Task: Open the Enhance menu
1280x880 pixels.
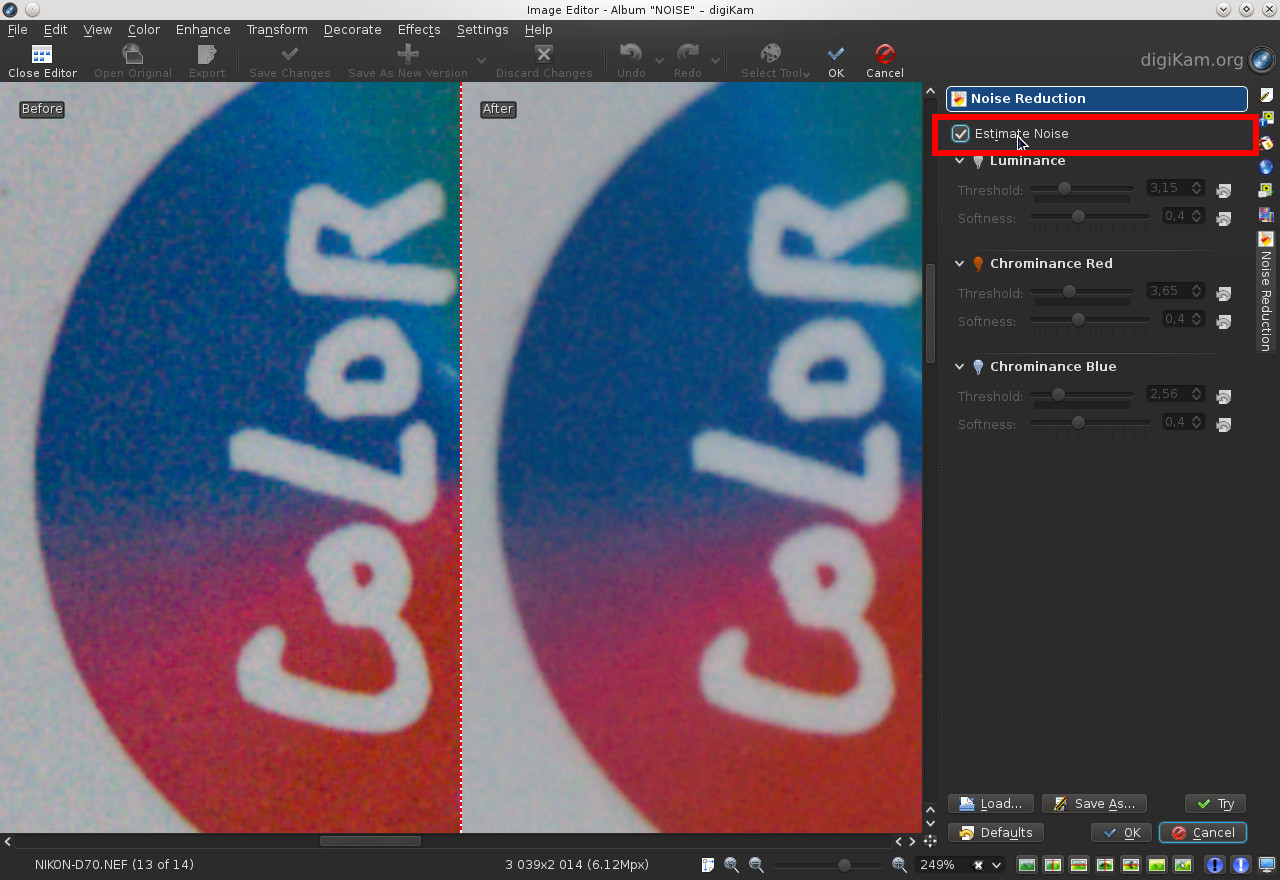Action: (x=202, y=29)
